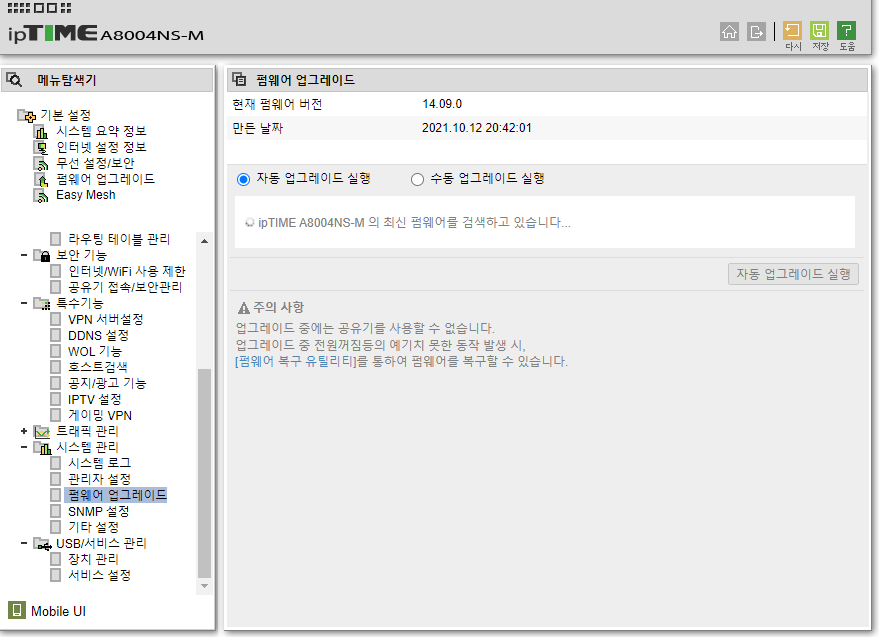Open 호스트검색 menu item
The width and height of the screenshot is (884, 637).
pos(98,367)
